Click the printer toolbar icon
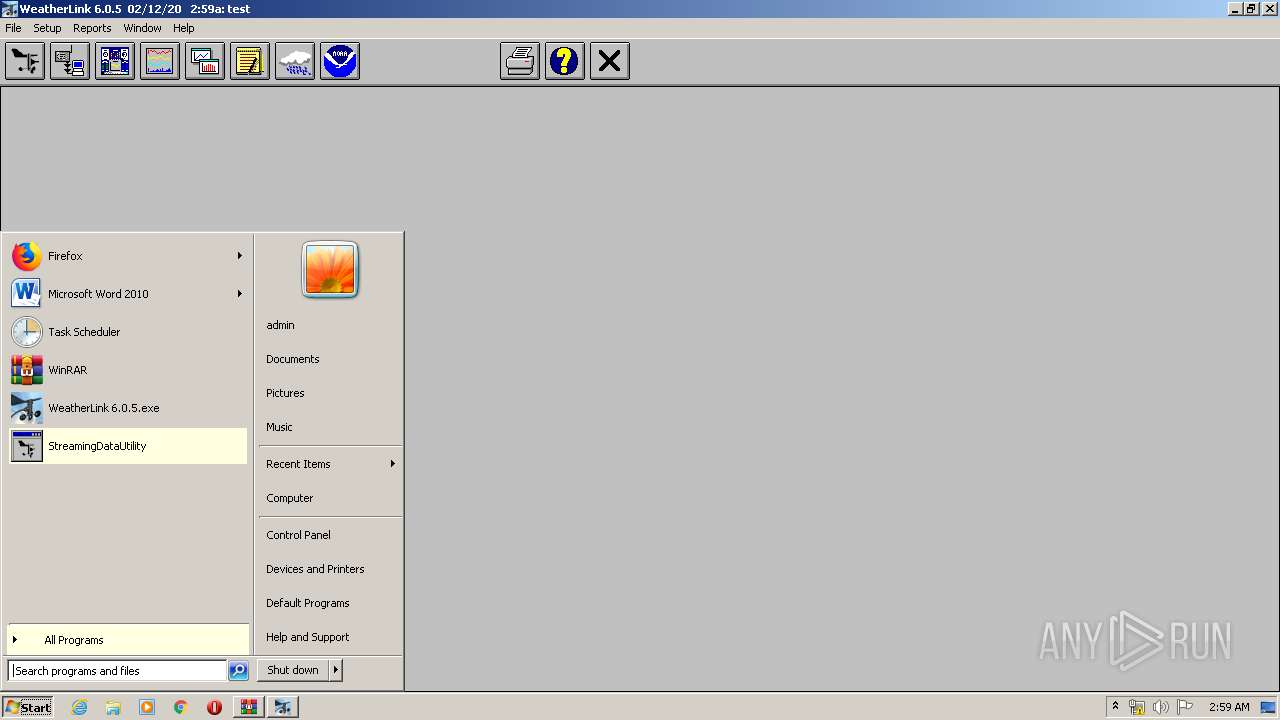The width and height of the screenshot is (1280, 720). 520,61
